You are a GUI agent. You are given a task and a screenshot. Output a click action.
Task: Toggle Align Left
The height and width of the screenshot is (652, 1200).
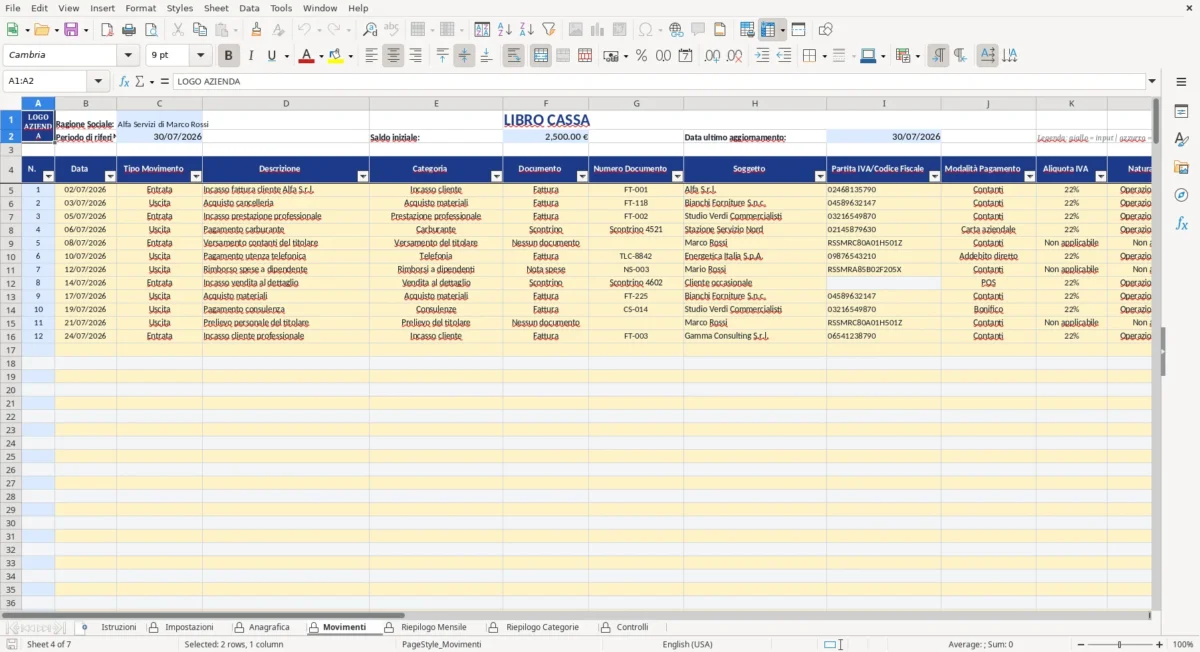click(x=371, y=56)
